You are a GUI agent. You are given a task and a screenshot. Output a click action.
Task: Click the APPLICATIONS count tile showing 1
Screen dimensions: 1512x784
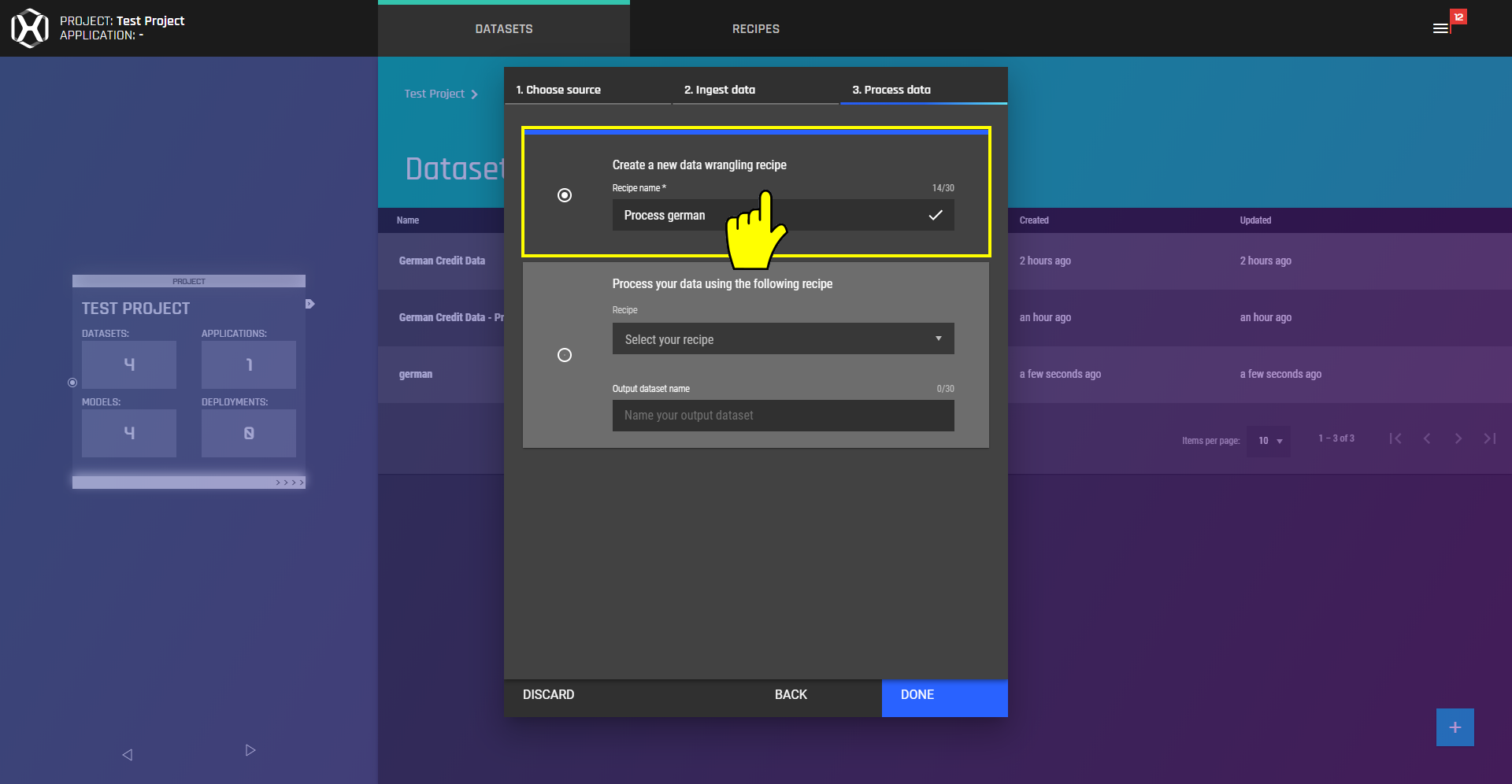point(249,364)
